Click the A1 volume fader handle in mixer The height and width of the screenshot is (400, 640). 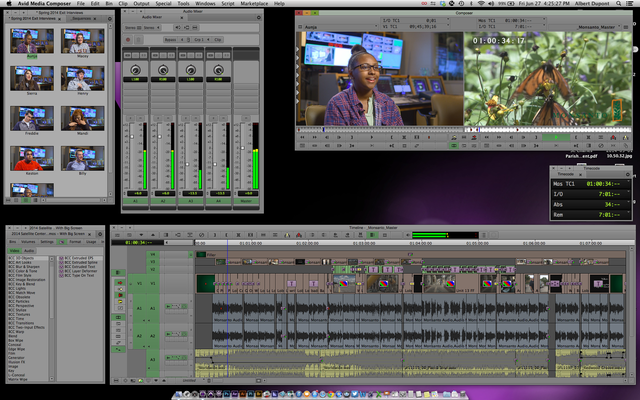pyautogui.click(x=132, y=136)
